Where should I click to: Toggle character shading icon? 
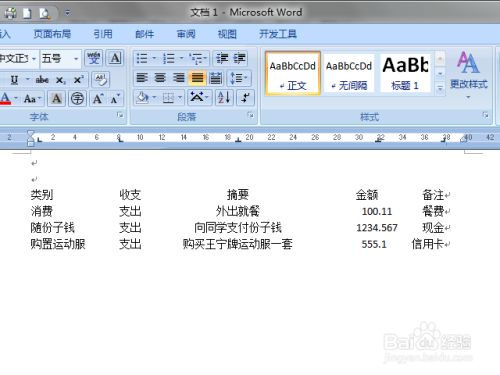(56, 99)
